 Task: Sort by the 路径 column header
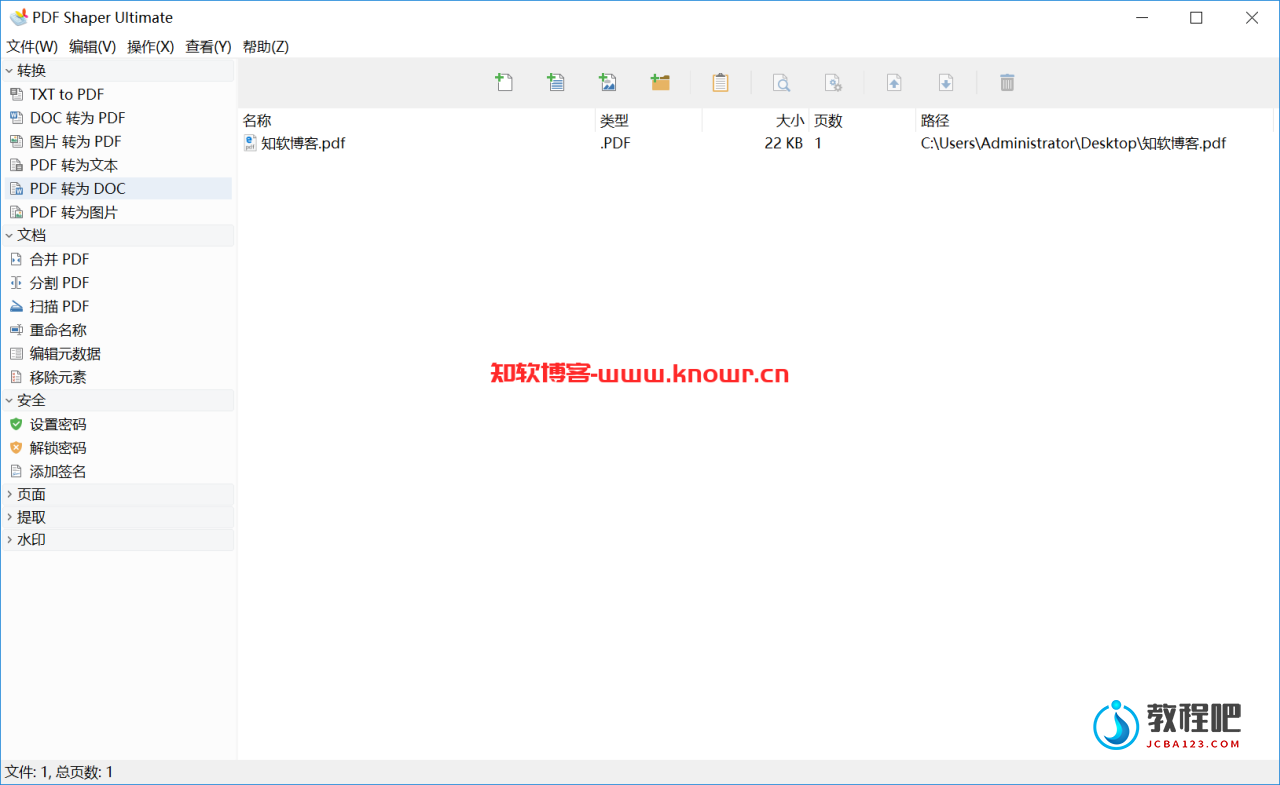[x=1095, y=121]
